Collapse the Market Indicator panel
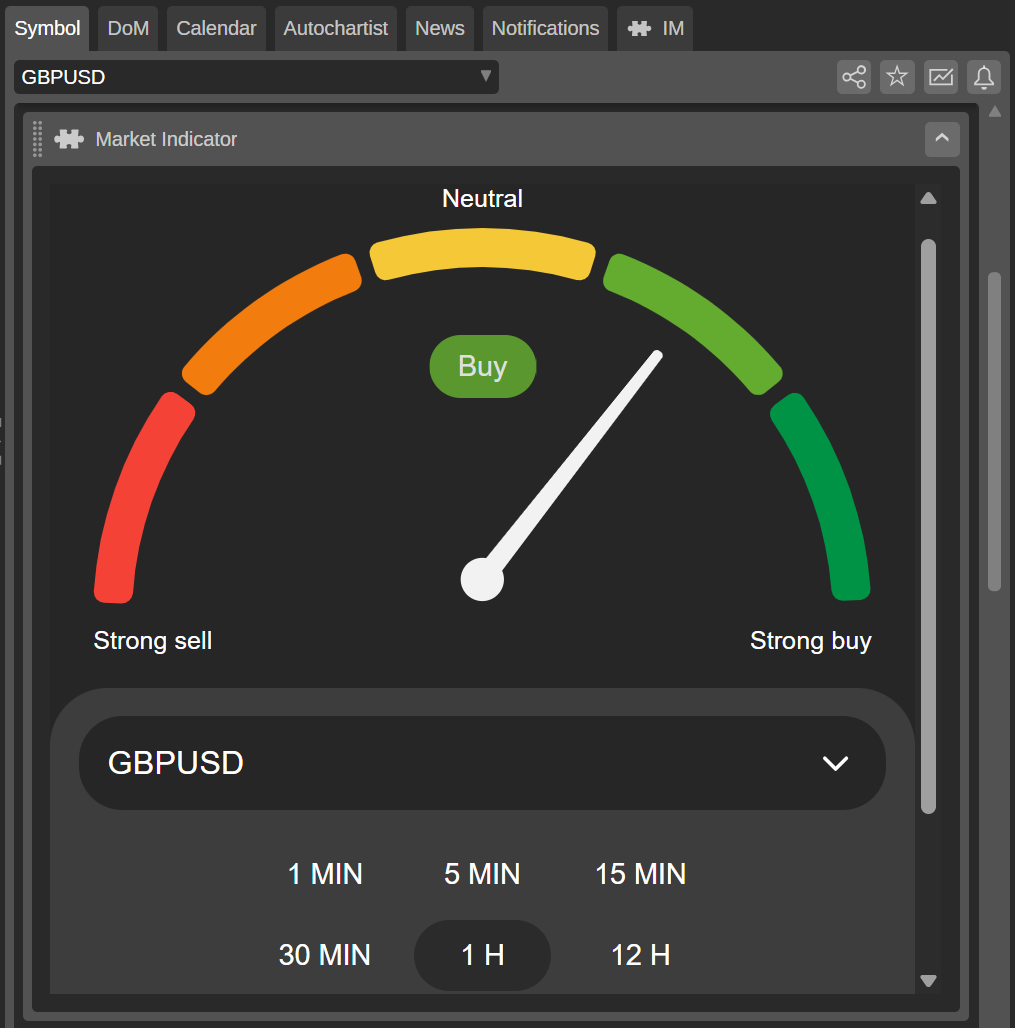The width and height of the screenshot is (1015, 1028). (941, 139)
